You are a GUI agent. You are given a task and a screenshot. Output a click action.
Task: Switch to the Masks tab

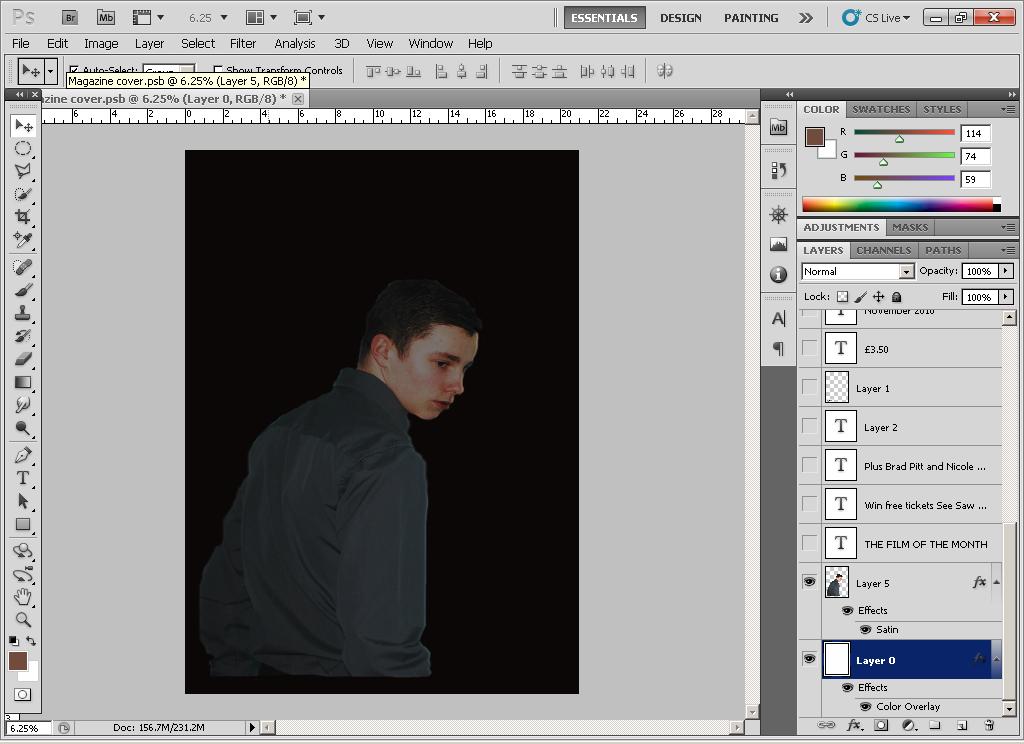tap(910, 227)
